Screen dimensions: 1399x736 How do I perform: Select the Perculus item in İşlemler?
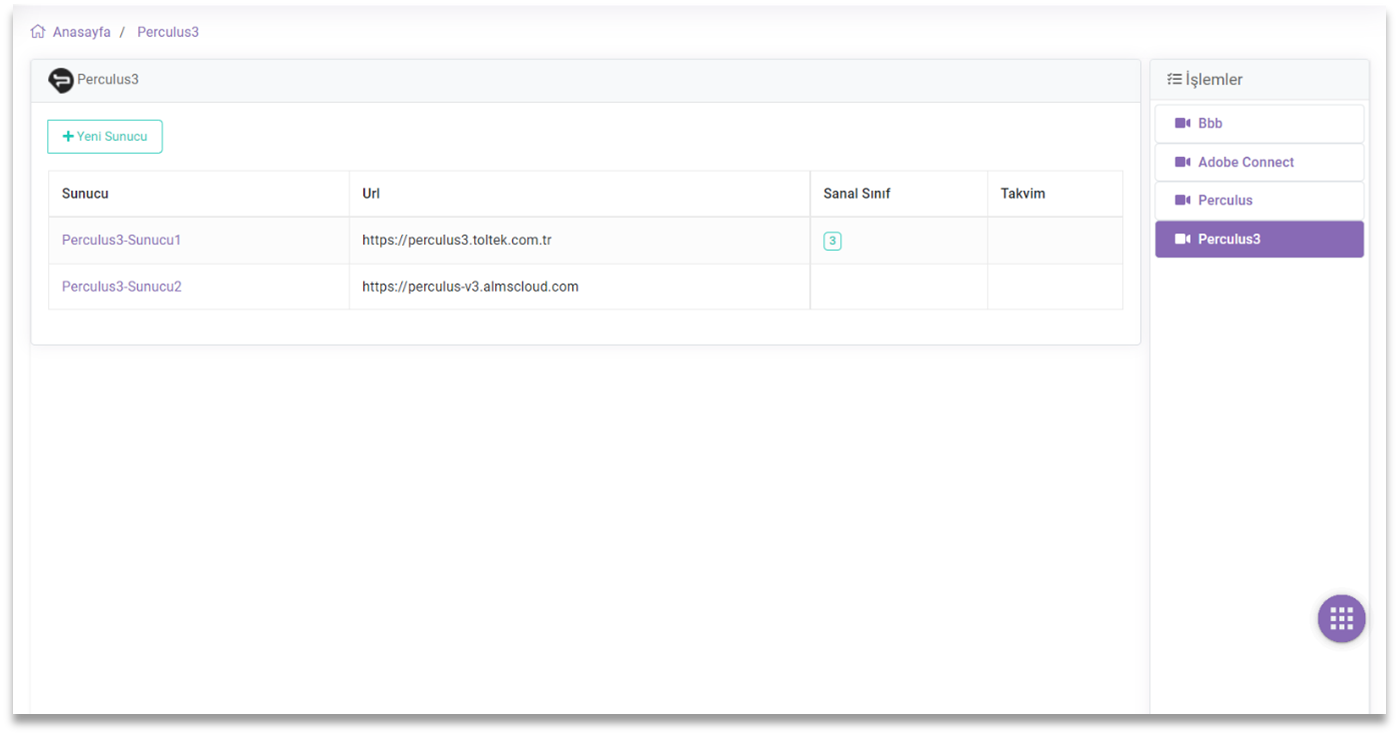pos(1225,200)
